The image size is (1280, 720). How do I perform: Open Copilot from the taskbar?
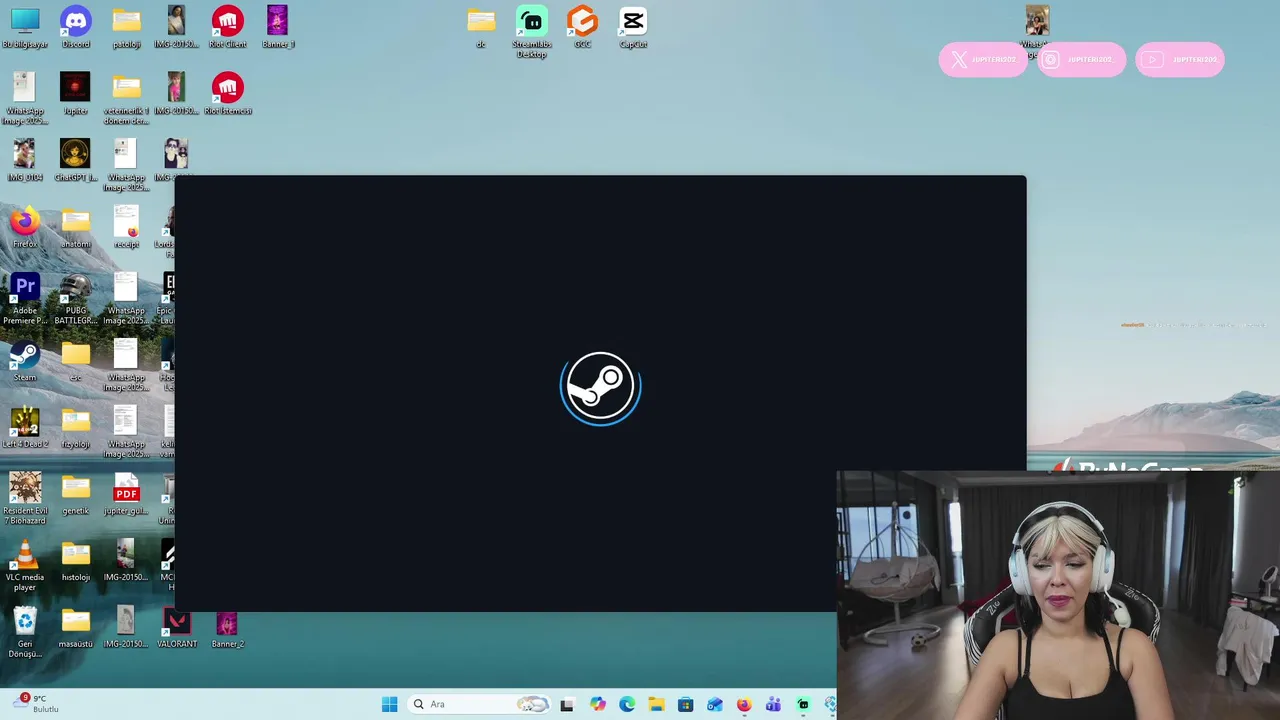coord(597,704)
